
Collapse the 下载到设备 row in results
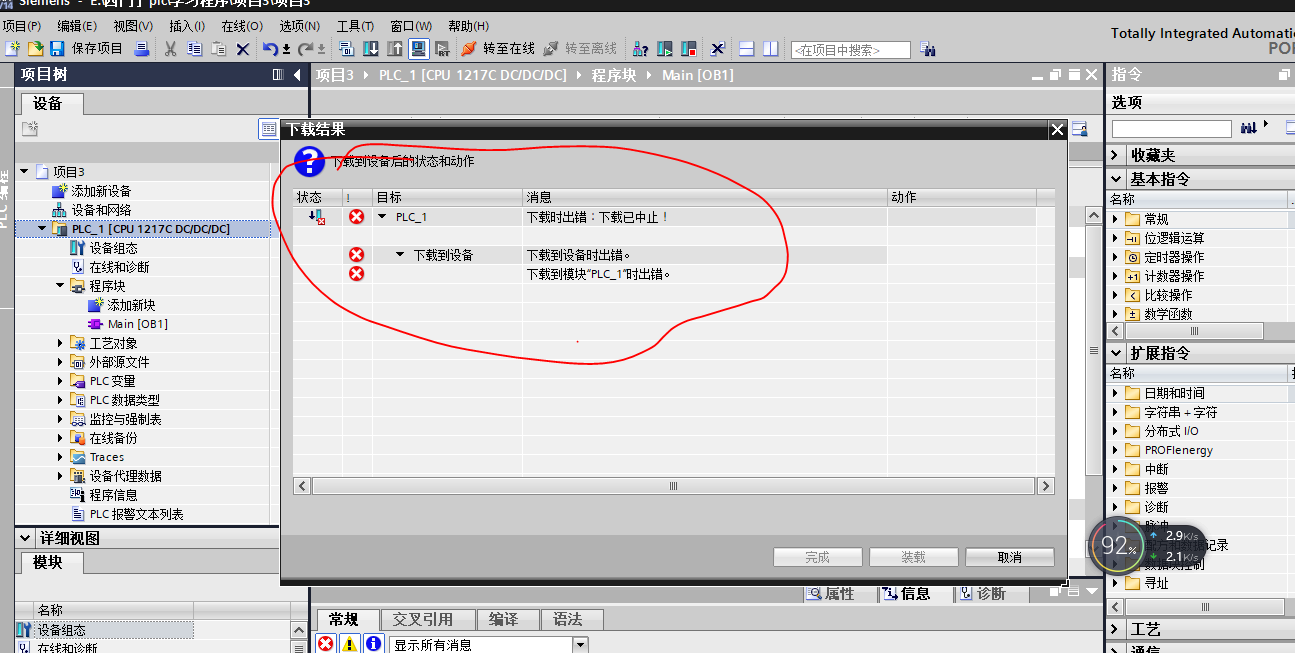[400, 255]
